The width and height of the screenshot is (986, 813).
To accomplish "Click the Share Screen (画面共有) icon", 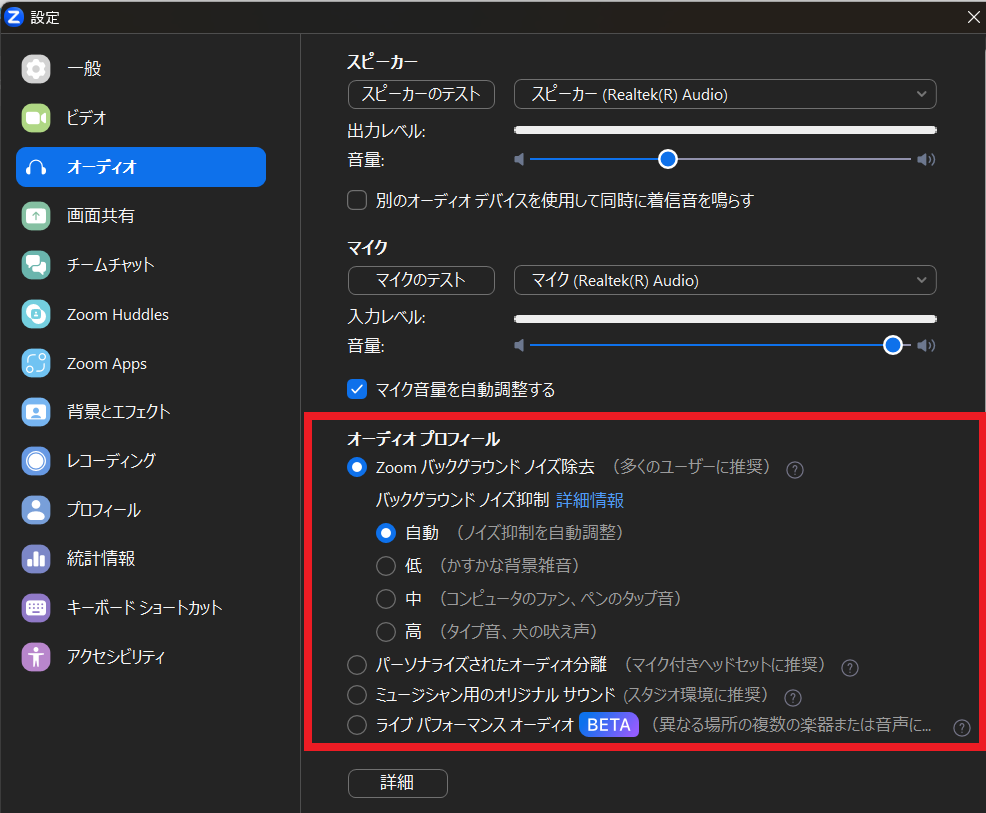I will [36, 216].
